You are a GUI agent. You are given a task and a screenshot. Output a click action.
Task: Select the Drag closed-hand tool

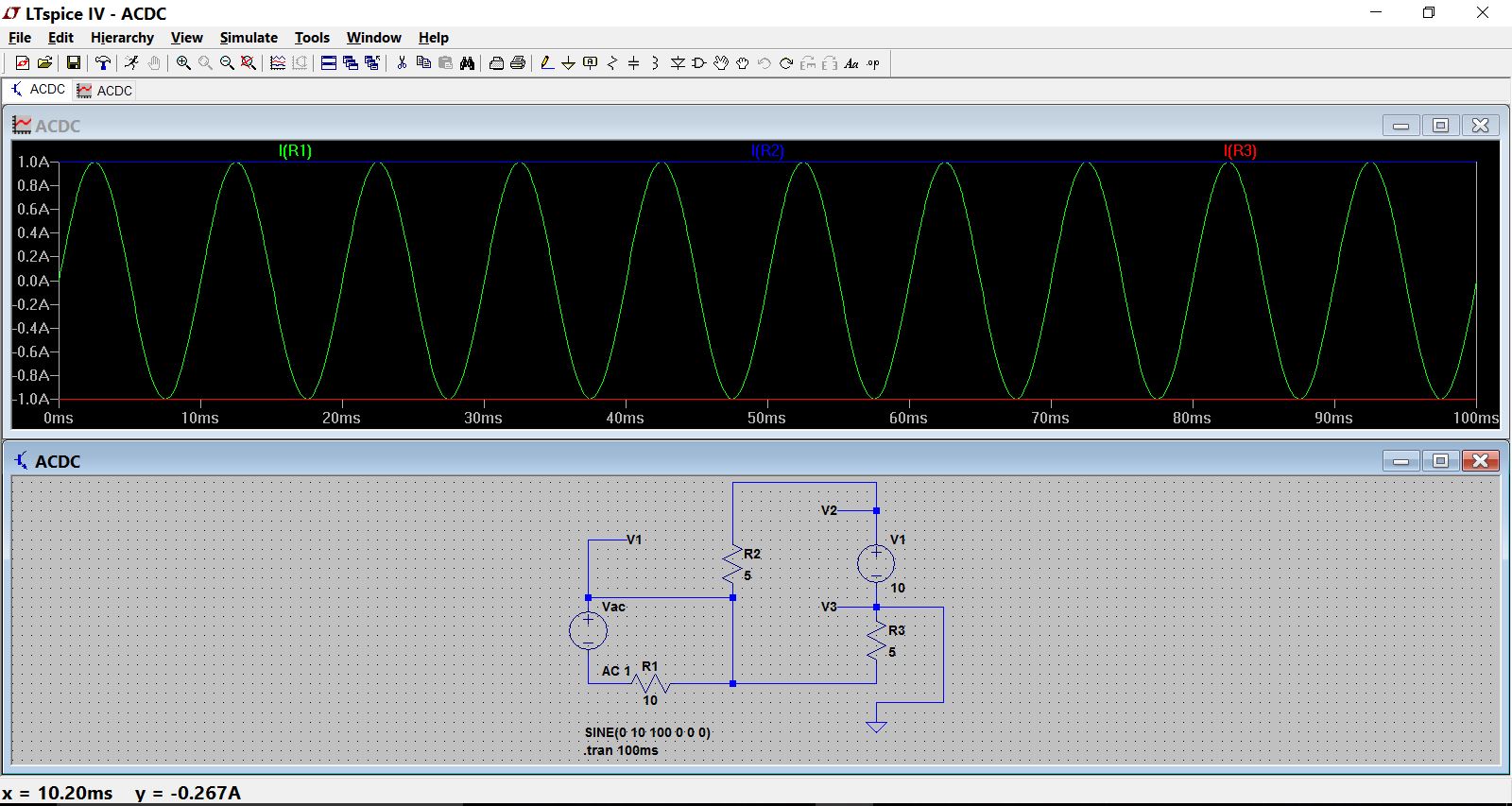[743, 63]
